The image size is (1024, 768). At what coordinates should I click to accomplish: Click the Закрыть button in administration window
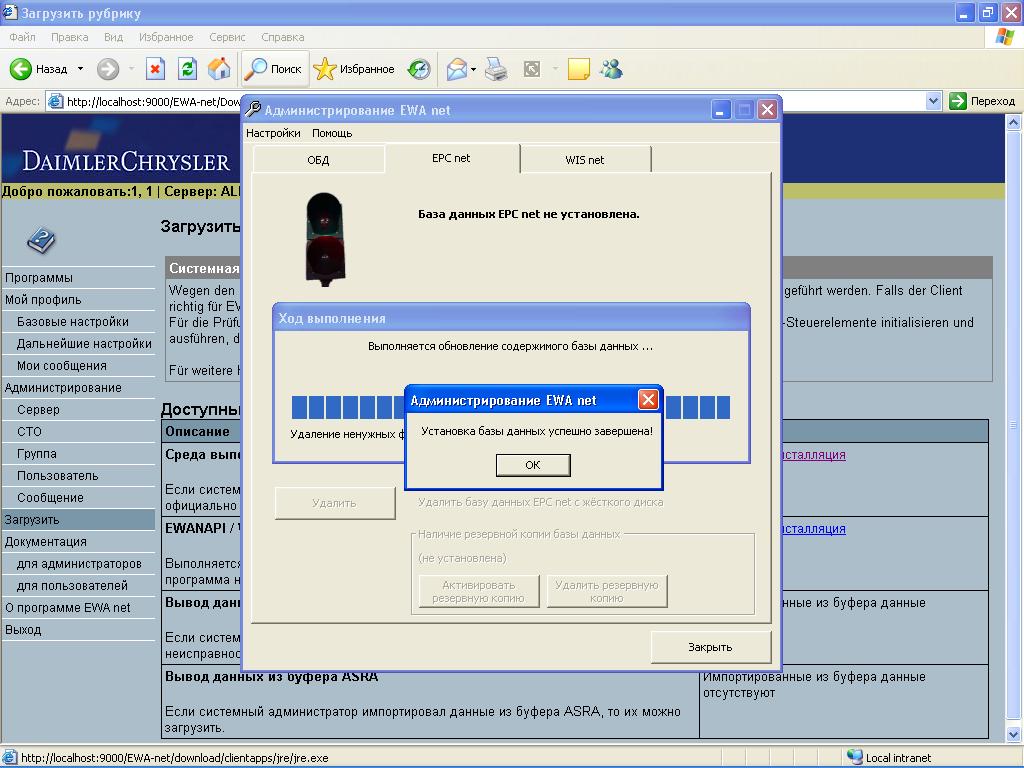[711, 647]
